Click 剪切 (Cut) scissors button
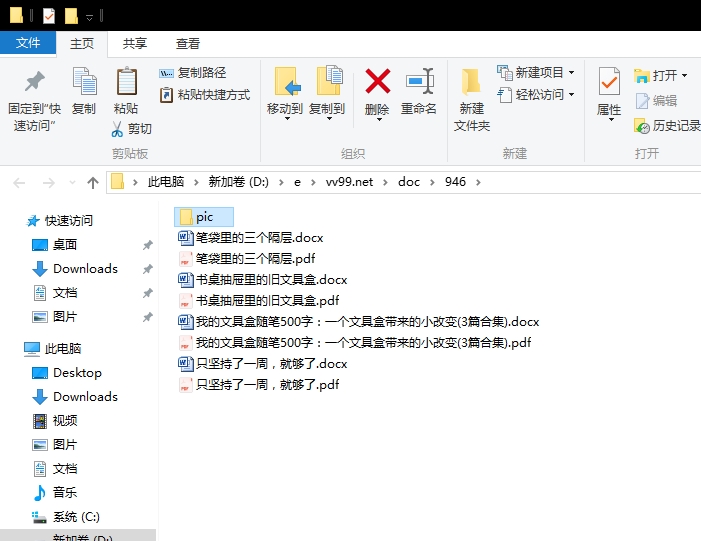Image resolution: width=701 pixels, height=541 pixels. tap(131, 129)
